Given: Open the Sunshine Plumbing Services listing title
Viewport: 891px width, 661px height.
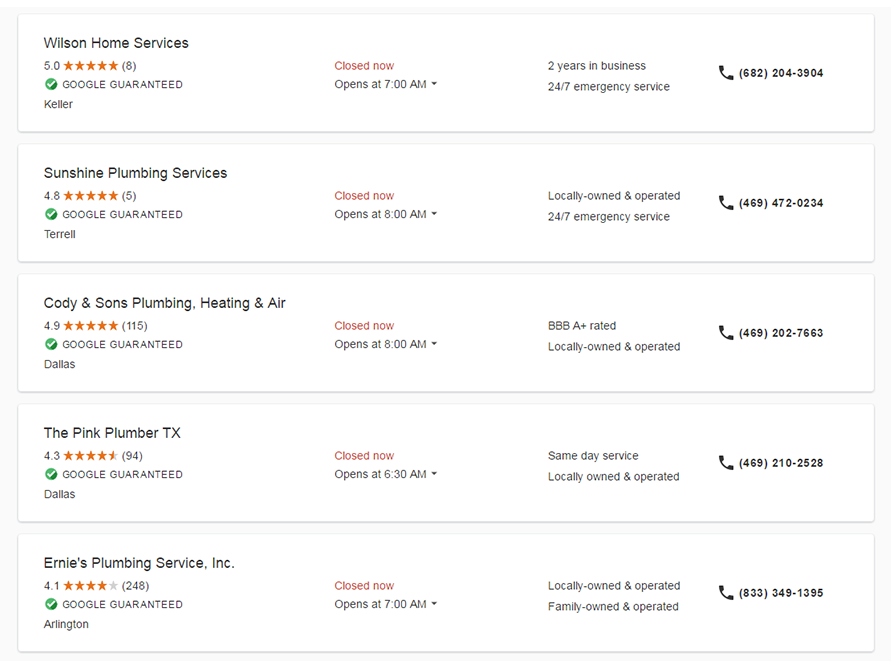Looking at the screenshot, I should pos(135,173).
